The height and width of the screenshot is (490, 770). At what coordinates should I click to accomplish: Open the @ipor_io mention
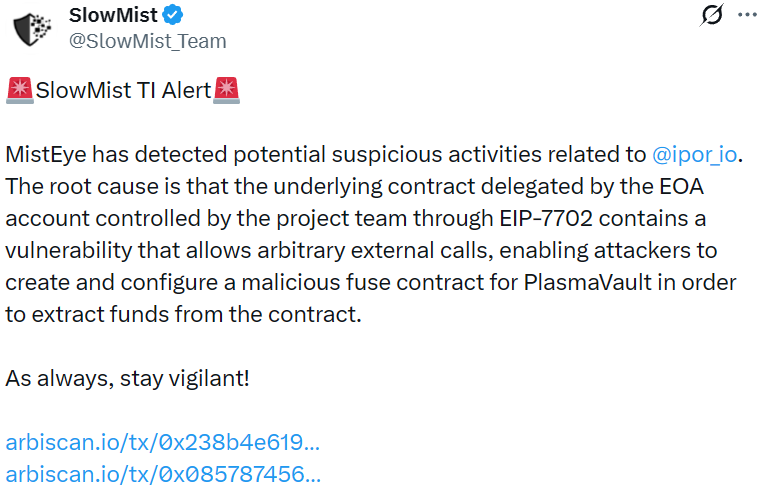click(x=697, y=155)
